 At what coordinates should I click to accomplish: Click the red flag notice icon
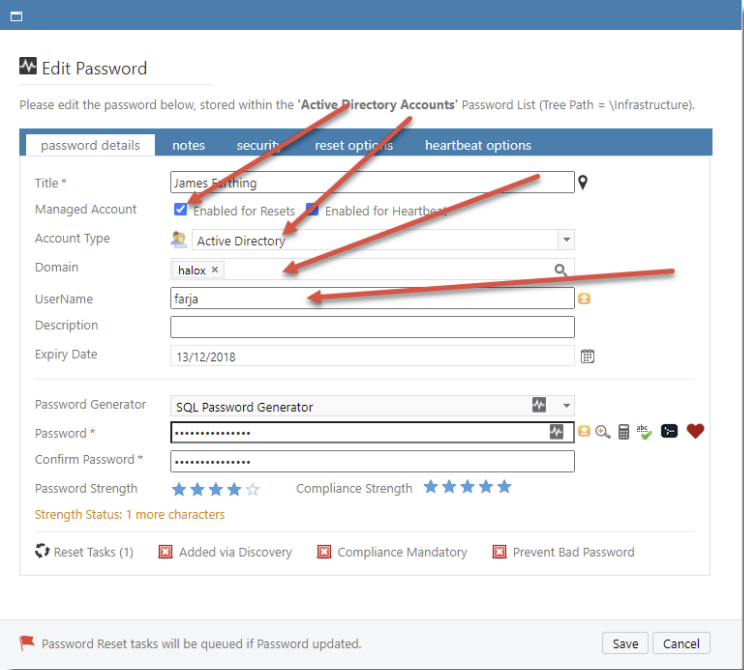(27, 643)
